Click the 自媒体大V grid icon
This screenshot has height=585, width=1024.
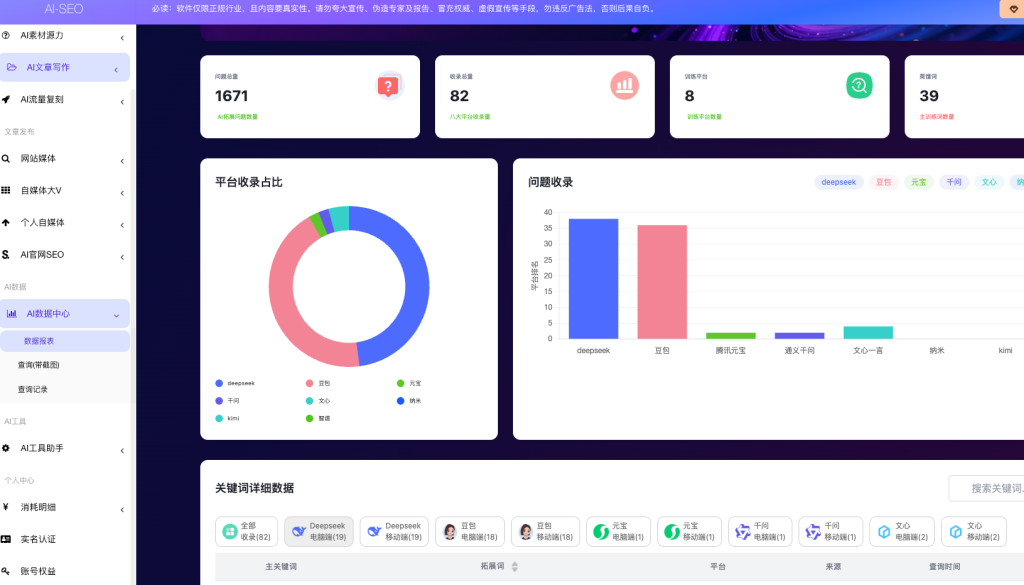(7, 190)
